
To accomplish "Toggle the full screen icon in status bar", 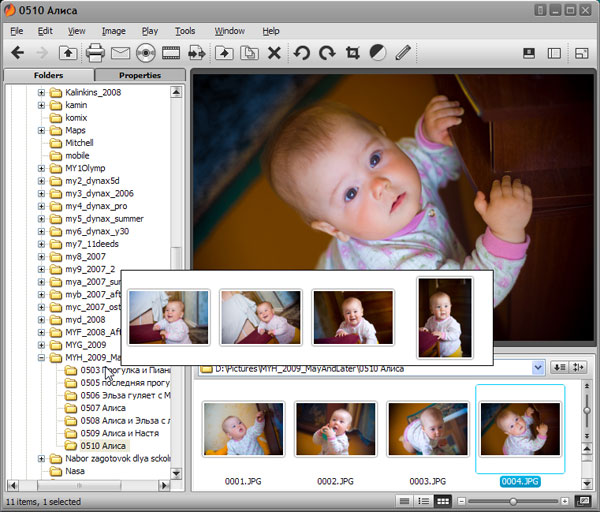I will (584, 500).
